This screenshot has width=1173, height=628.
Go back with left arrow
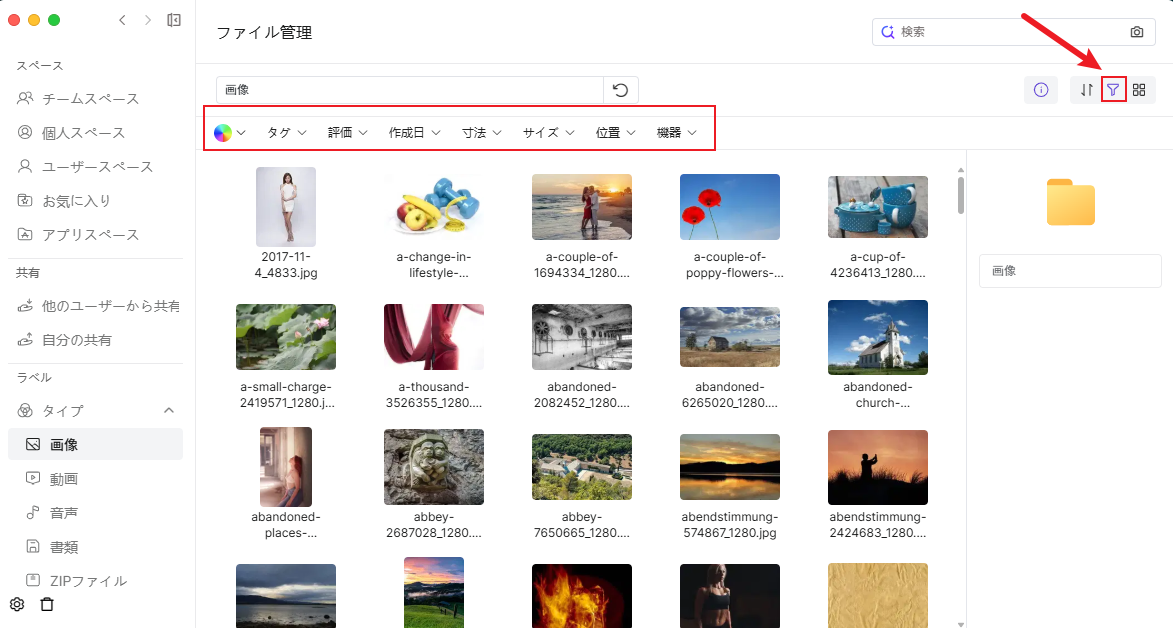click(x=122, y=20)
